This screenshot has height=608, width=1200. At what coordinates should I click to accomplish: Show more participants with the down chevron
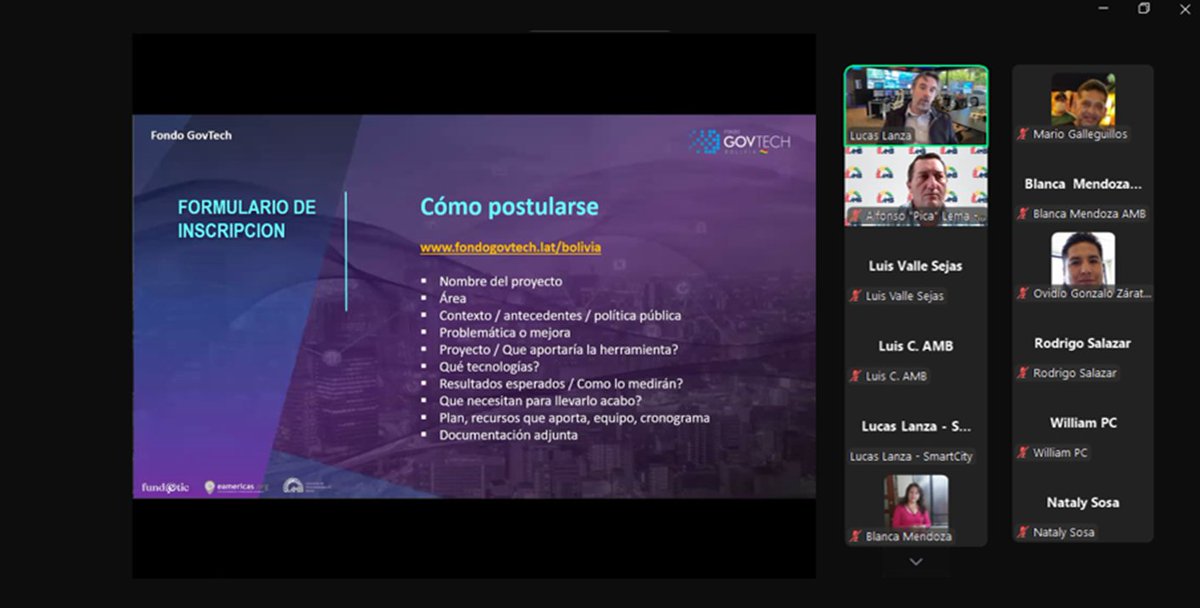point(916,562)
